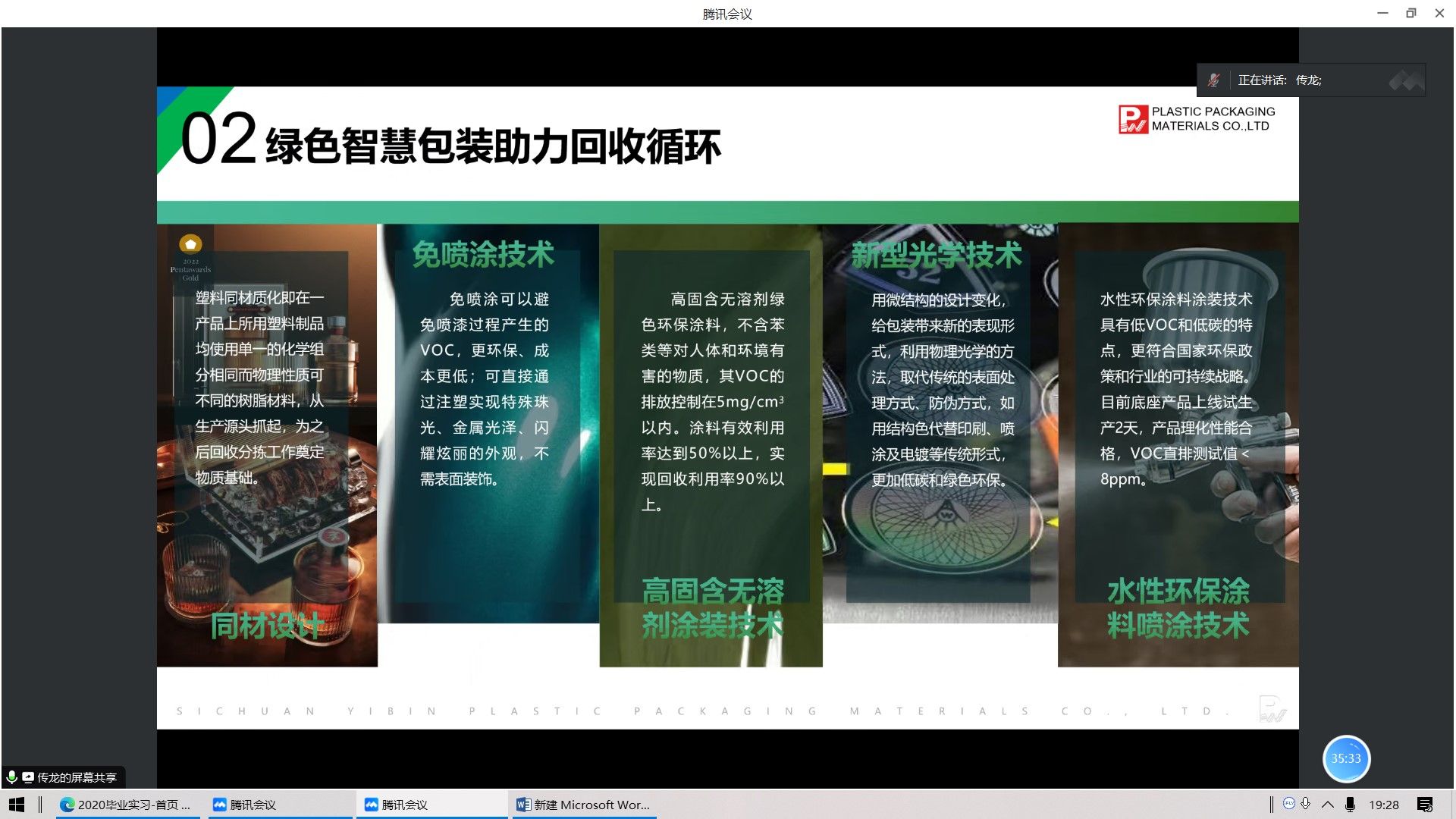Image resolution: width=1456 pixels, height=819 pixels.
Task: Open the Windows notification center
Action: pos(1425,805)
